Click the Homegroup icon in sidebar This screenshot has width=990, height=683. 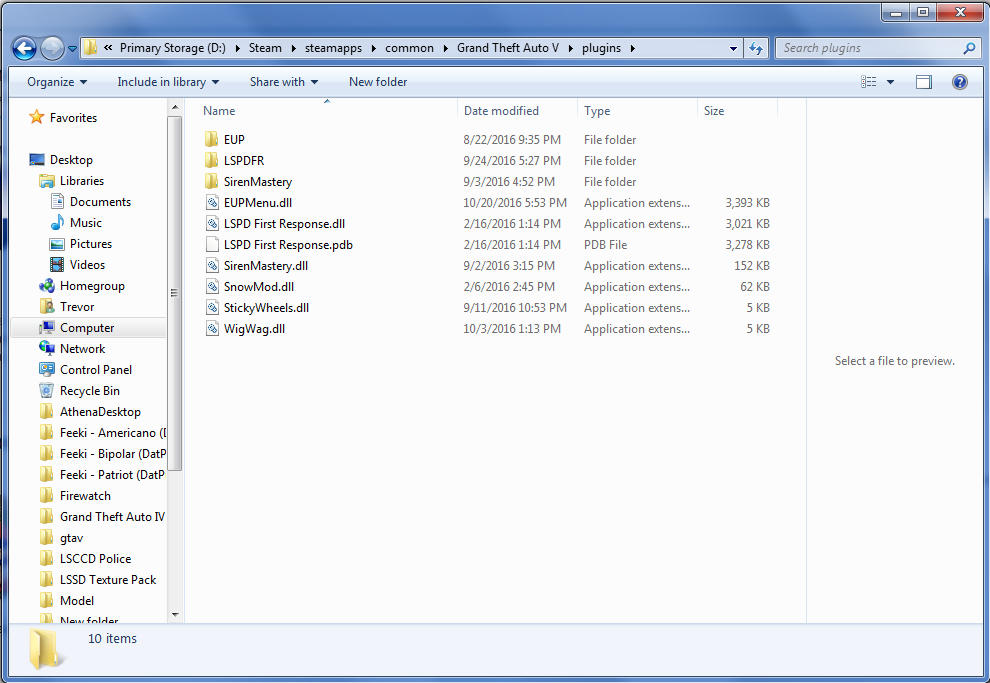pyautogui.click(x=47, y=286)
